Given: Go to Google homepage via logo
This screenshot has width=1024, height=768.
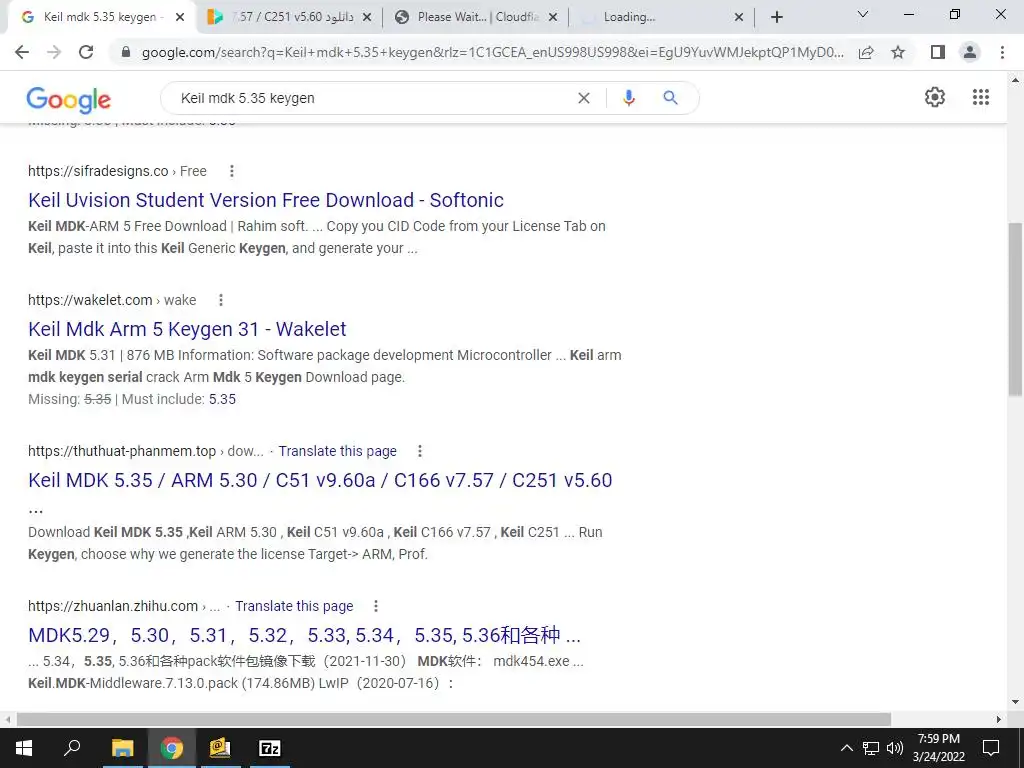Looking at the screenshot, I should [69, 100].
